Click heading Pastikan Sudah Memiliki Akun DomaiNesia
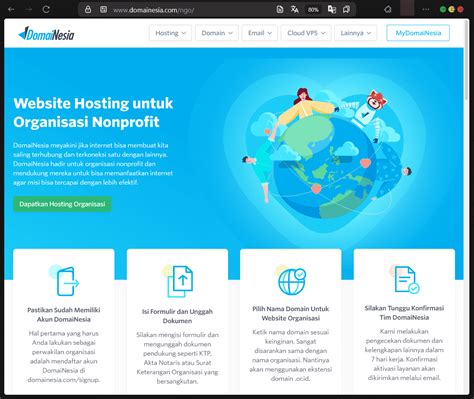The width and height of the screenshot is (474, 399). (64, 315)
